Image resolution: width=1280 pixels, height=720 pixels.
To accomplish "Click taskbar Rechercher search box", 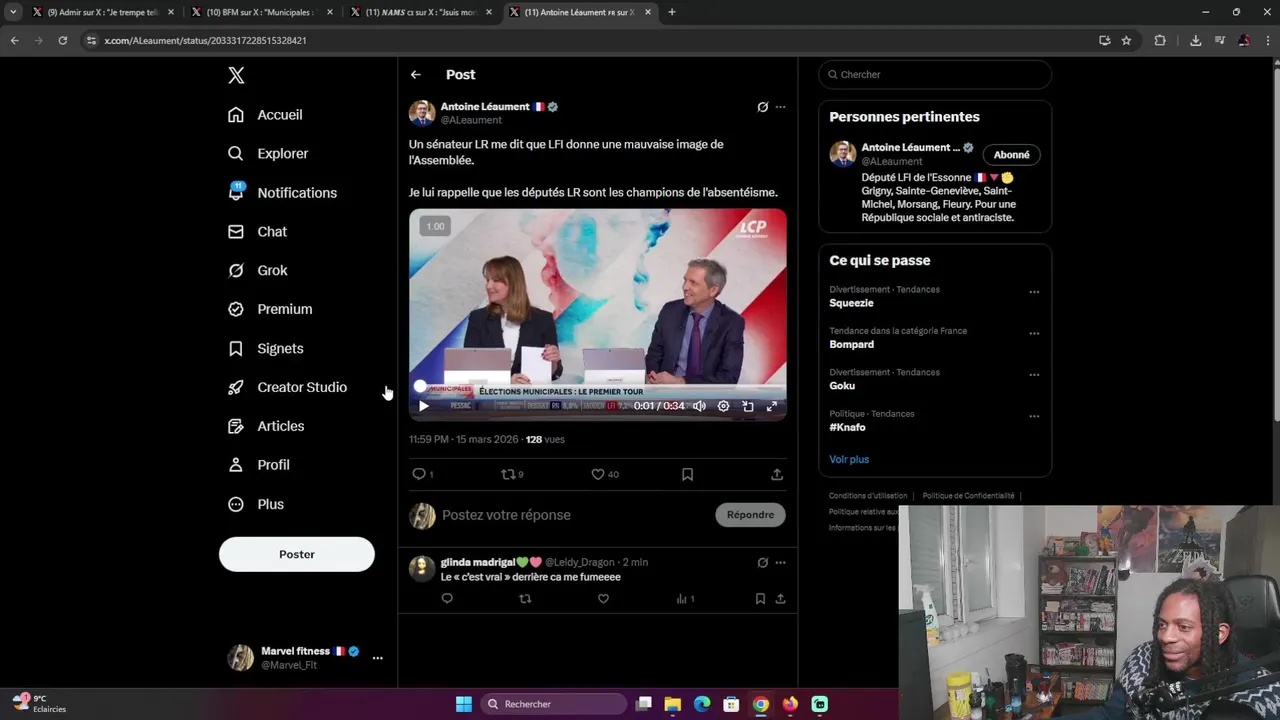I will point(553,704).
